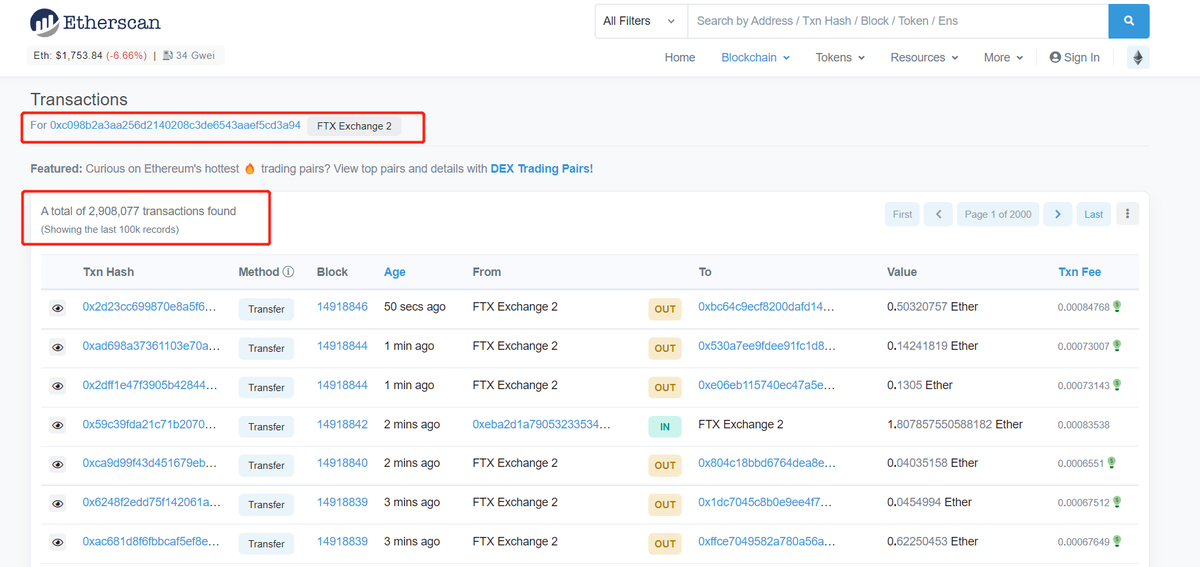The image size is (1200, 567).
Task: Click Transfer method badge for block 14918842
Action: tap(266, 426)
